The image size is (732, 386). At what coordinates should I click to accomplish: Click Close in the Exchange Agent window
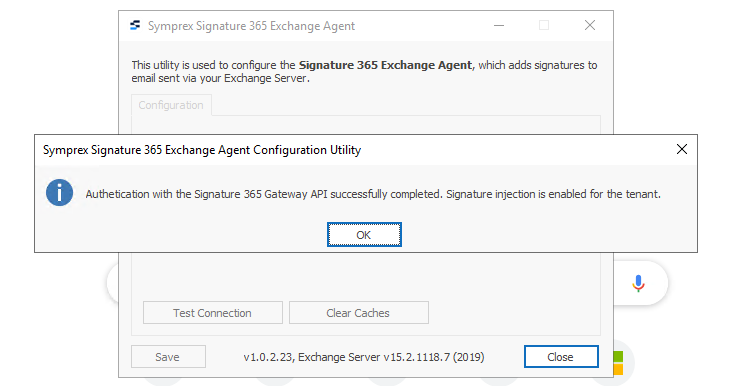click(x=561, y=357)
